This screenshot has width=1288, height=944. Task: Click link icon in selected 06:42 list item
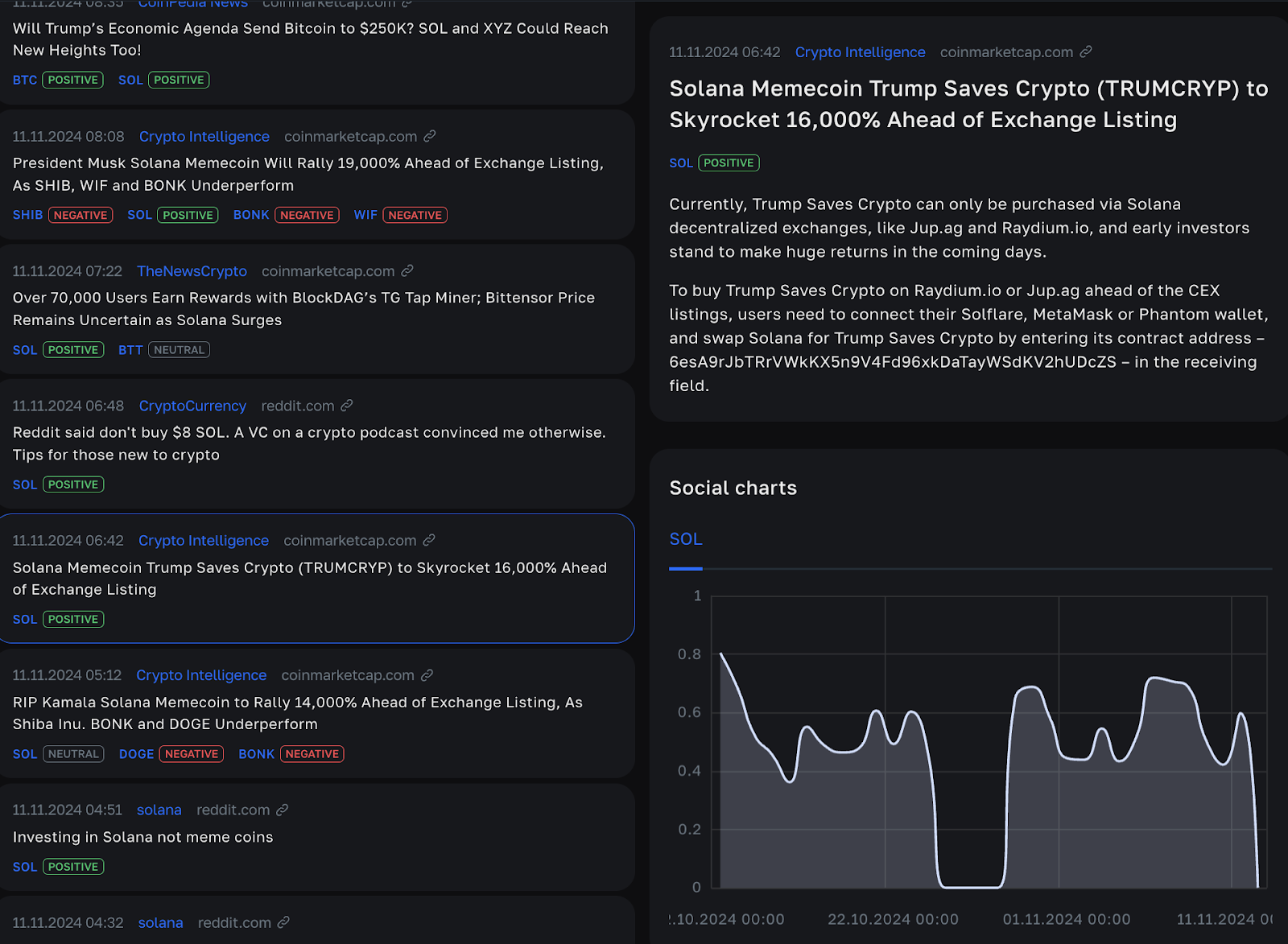click(x=429, y=540)
